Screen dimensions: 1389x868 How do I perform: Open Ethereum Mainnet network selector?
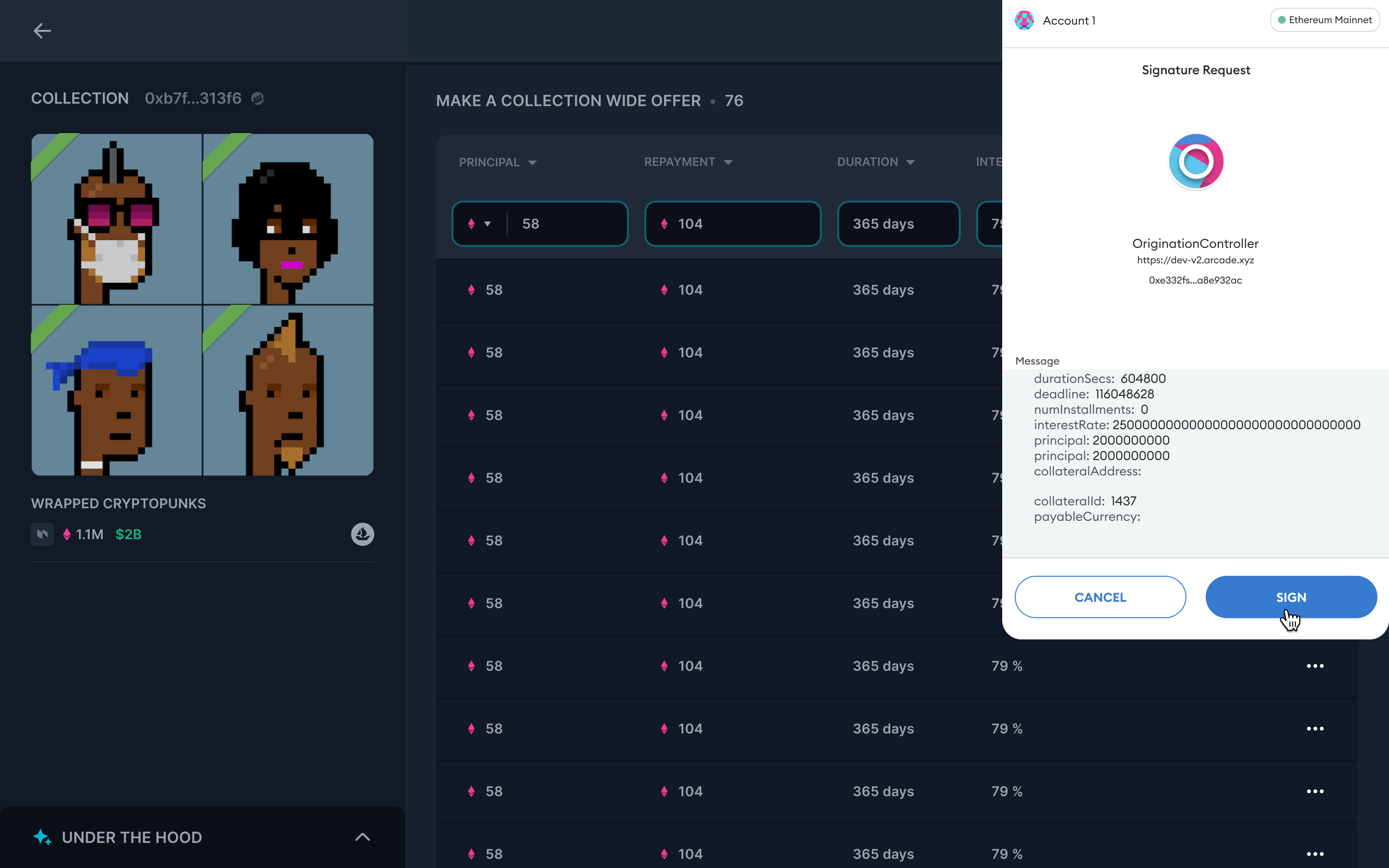pyautogui.click(x=1325, y=20)
